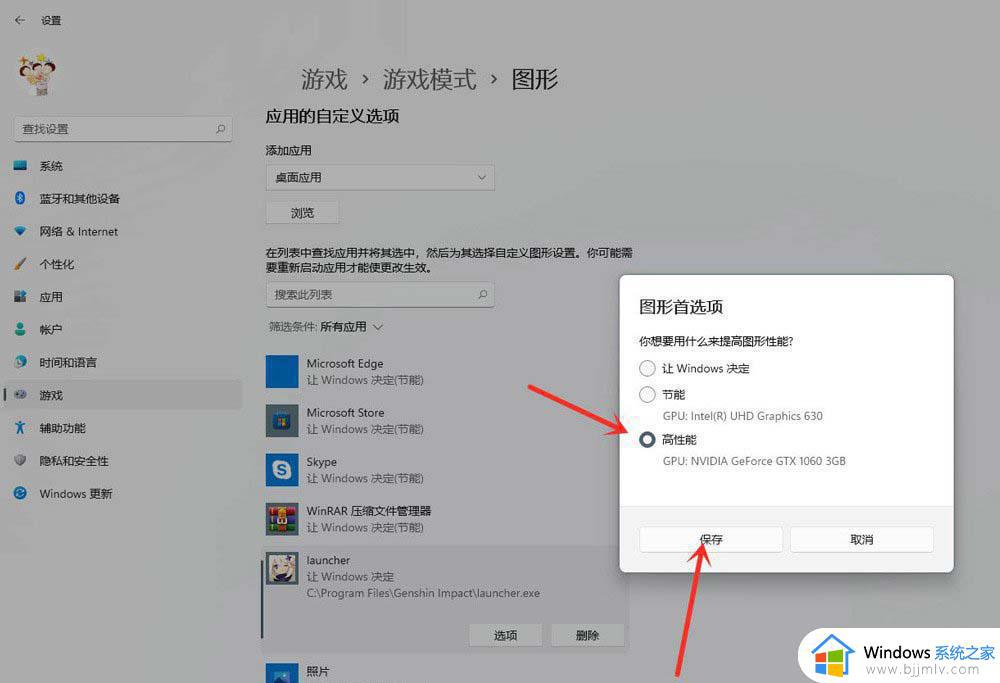Click the 搜索此列表 search field
The image size is (1000, 683).
[x=380, y=295]
